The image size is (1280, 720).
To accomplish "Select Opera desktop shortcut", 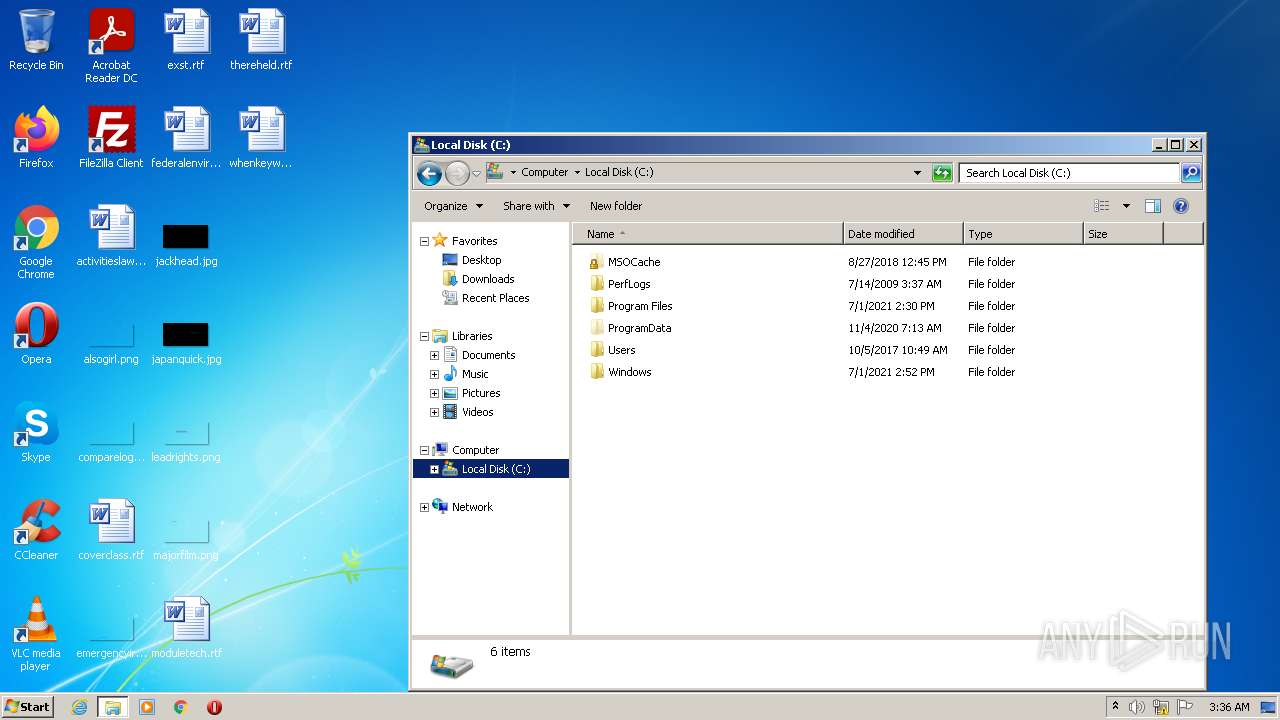I will coord(36,334).
